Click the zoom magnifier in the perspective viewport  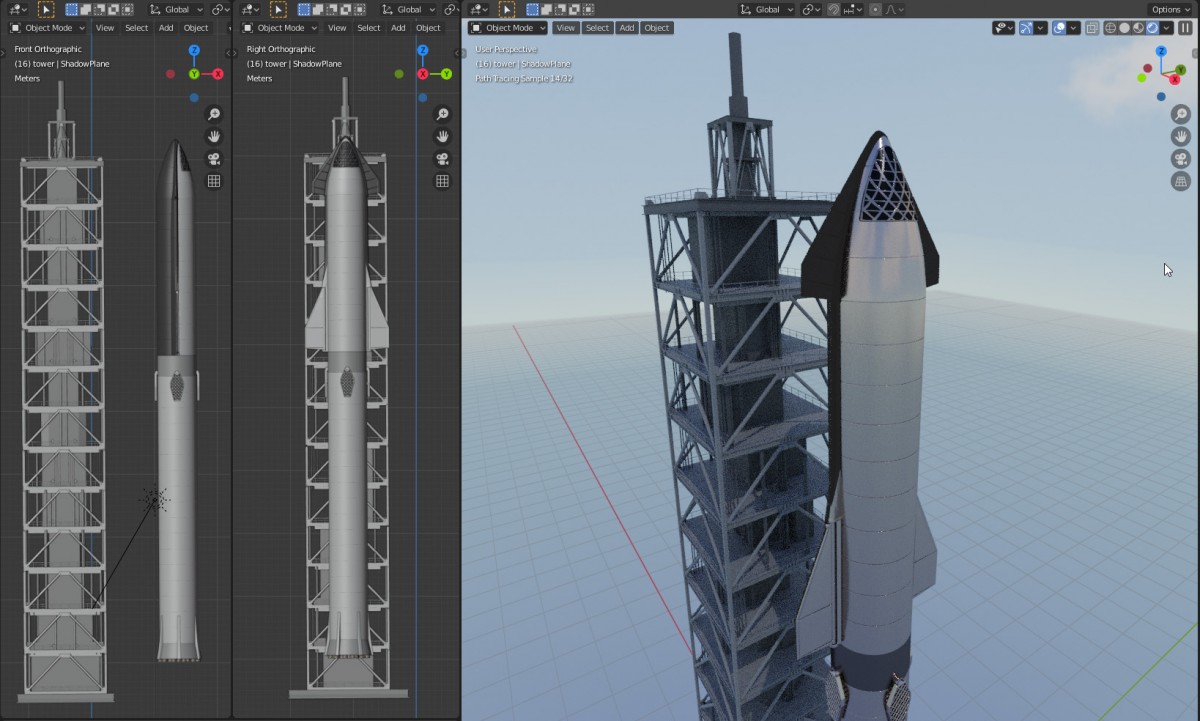pos(1180,115)
